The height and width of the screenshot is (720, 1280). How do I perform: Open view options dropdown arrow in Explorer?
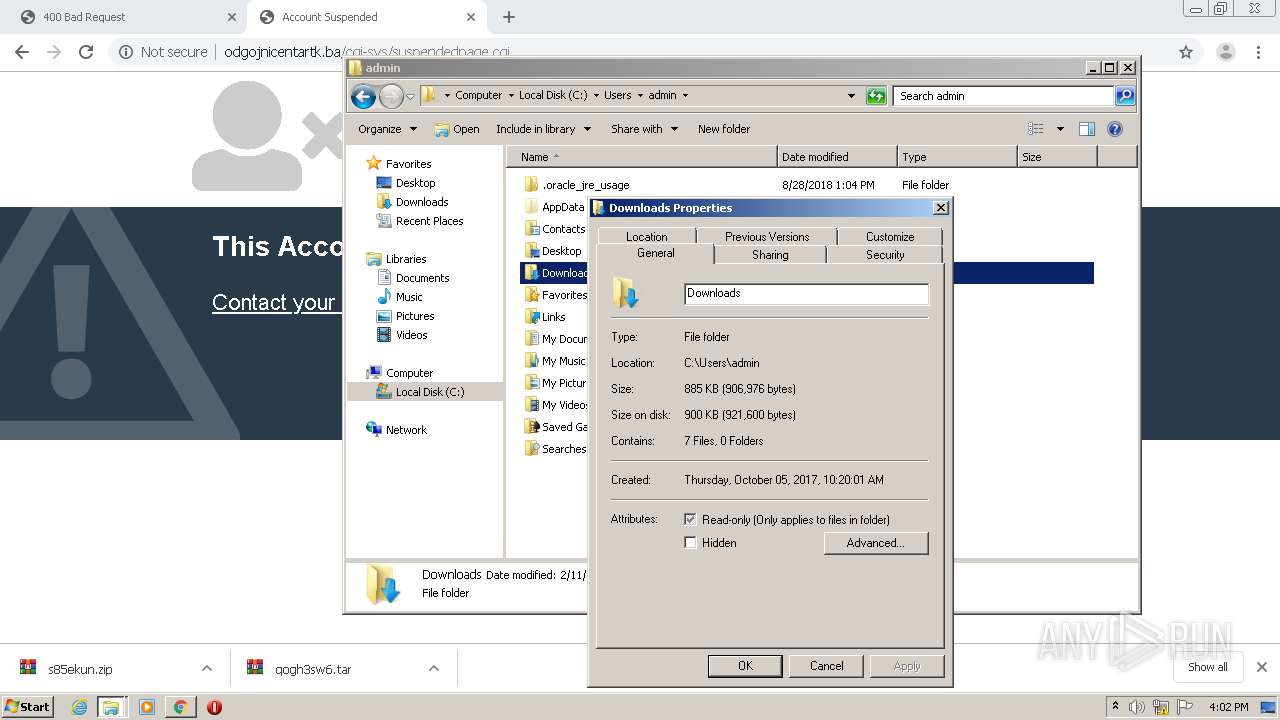click(1060, 129)
